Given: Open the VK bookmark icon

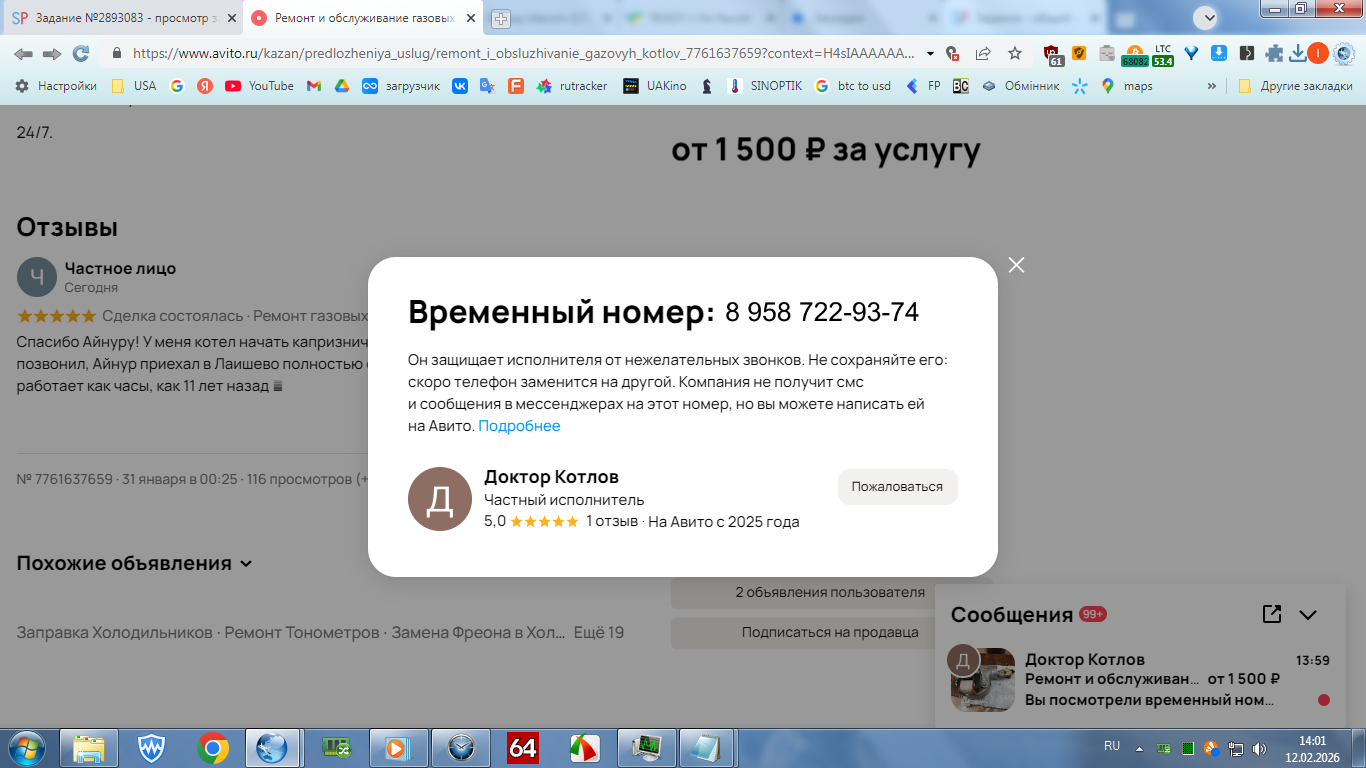Looking at the screenshot, I should [x=460, y=86].
